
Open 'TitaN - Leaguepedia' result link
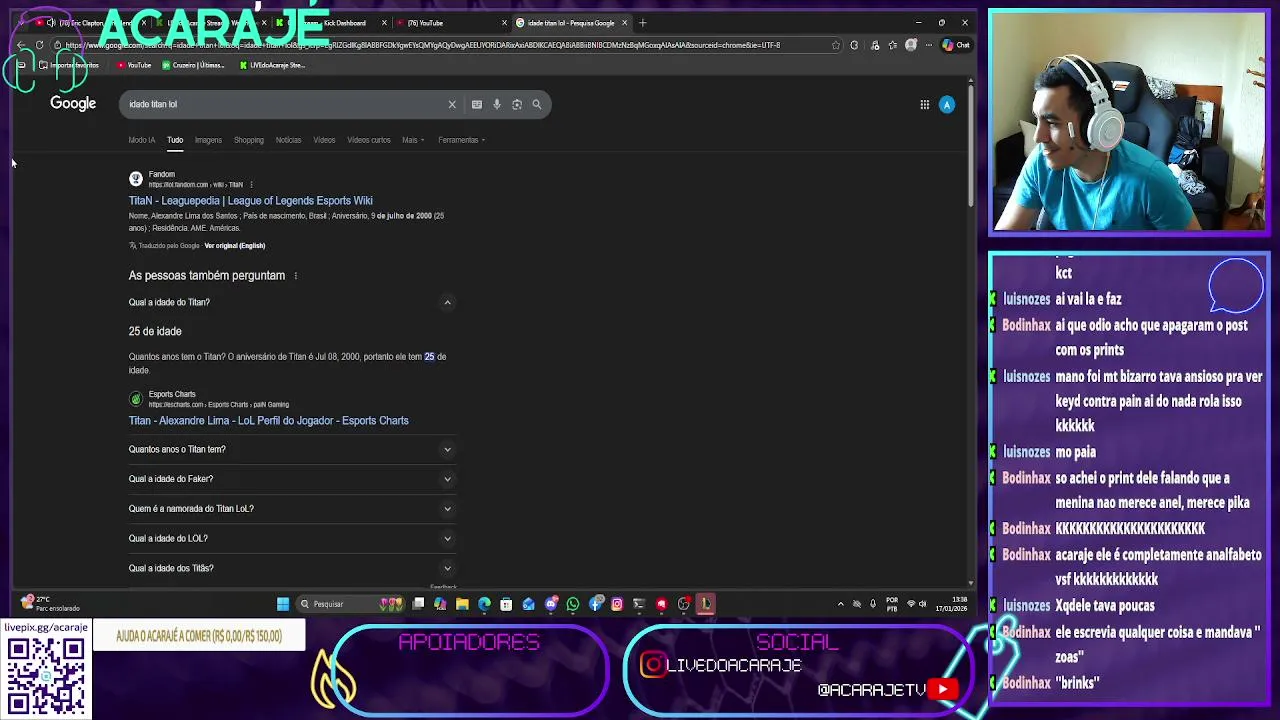250,201
